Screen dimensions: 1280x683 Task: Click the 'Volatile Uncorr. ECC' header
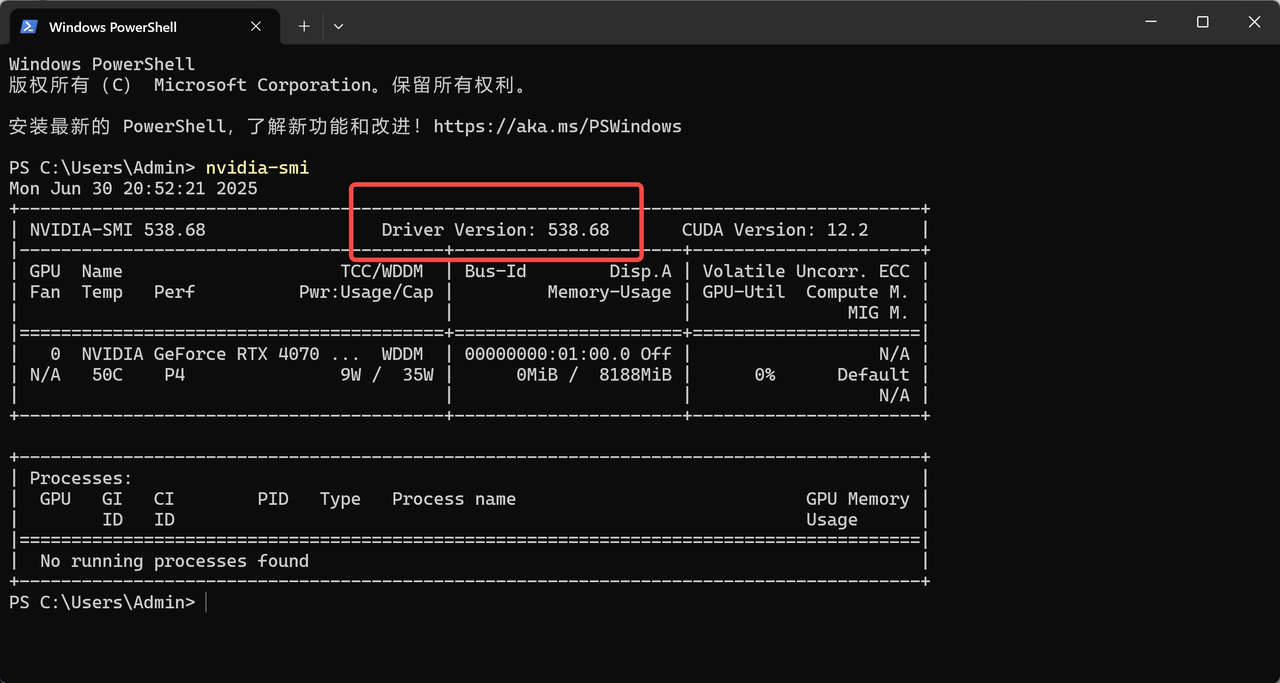coord(806,271)
